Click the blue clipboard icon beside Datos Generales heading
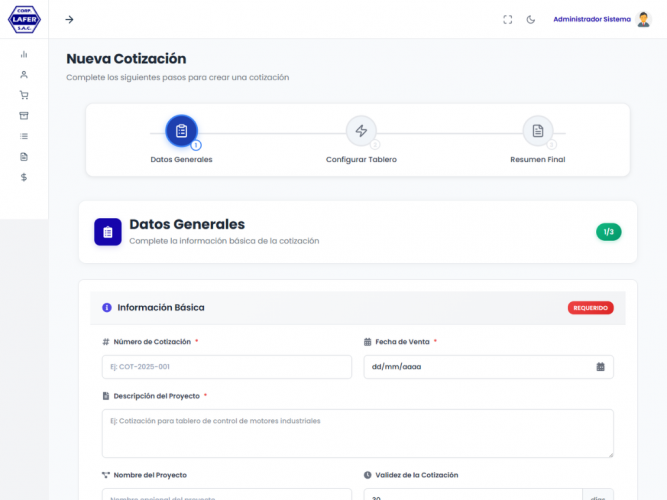This screenshot has height=500, width=667. pos(108,232)
